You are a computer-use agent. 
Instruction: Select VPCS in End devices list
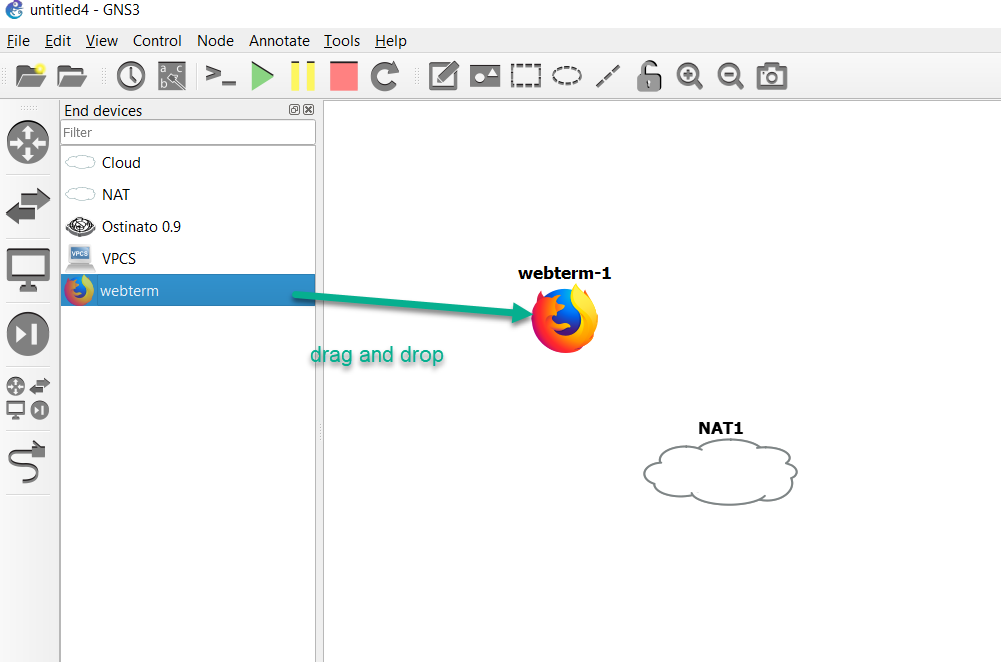click(x=188, y=259)
